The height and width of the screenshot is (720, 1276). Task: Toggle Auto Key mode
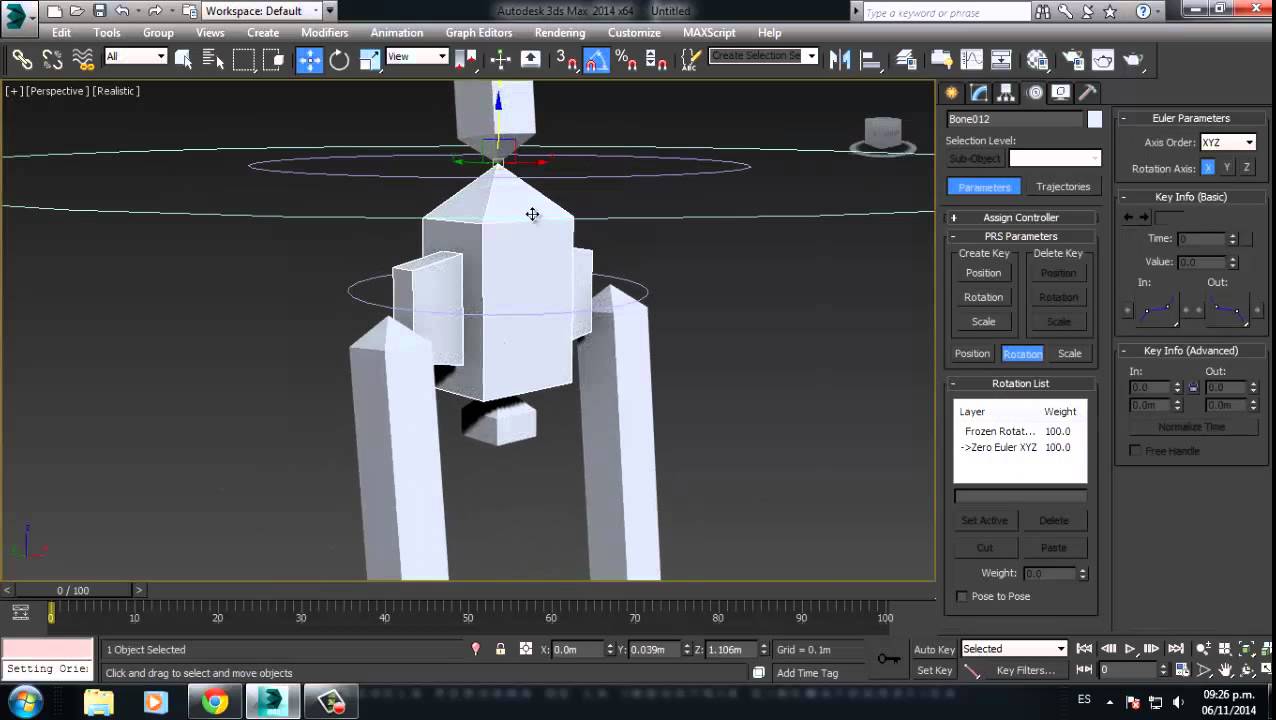pos(934,650)
